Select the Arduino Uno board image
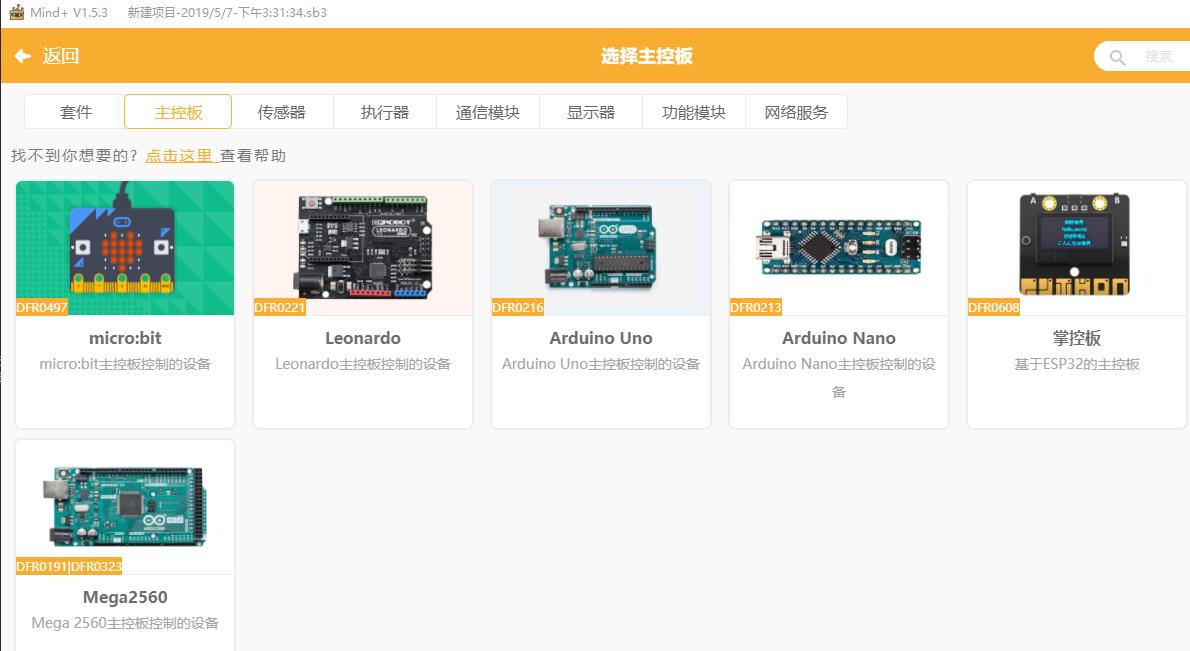This screenshot has width=1190, height=651. [x=601, y=247]
